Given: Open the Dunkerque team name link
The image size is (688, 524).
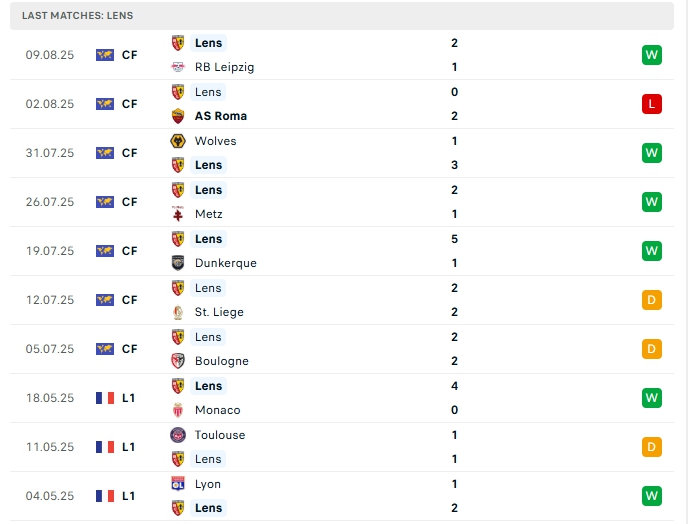Looking at the screenshot, I should 225,263.
